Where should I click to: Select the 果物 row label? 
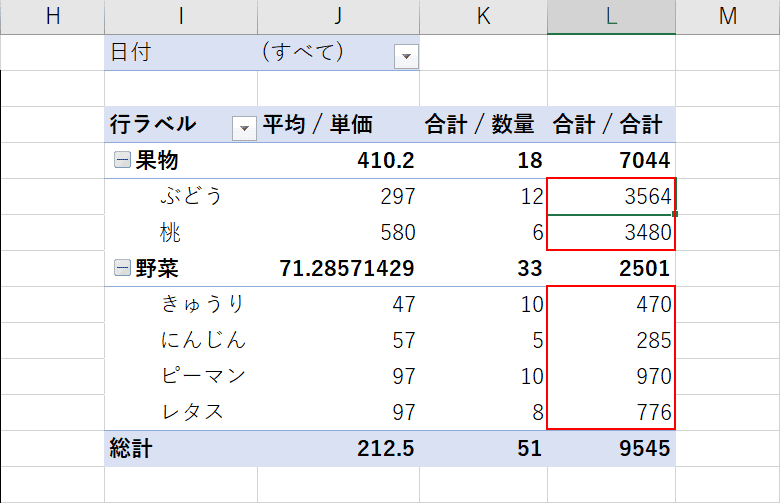181,160
